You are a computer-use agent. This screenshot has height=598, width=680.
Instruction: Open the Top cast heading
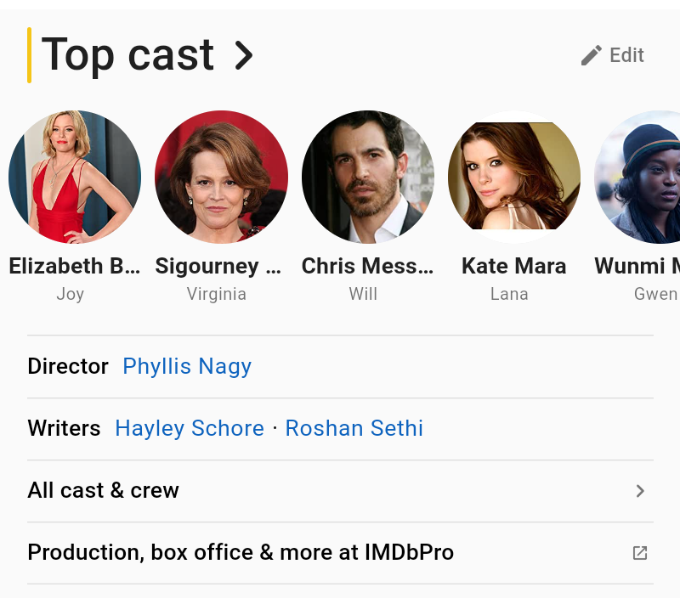click(x=128, y=55)
